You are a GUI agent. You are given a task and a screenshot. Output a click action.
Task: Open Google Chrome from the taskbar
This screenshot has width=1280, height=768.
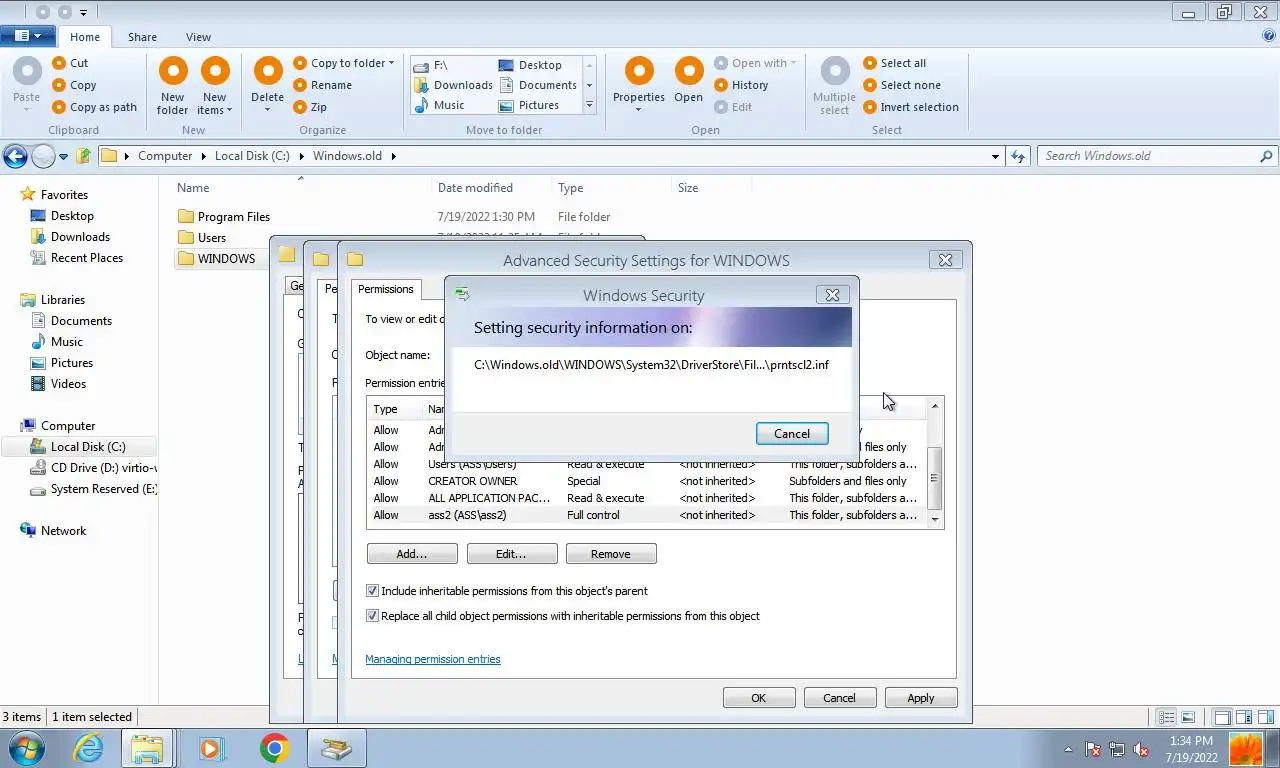(274, 748)
